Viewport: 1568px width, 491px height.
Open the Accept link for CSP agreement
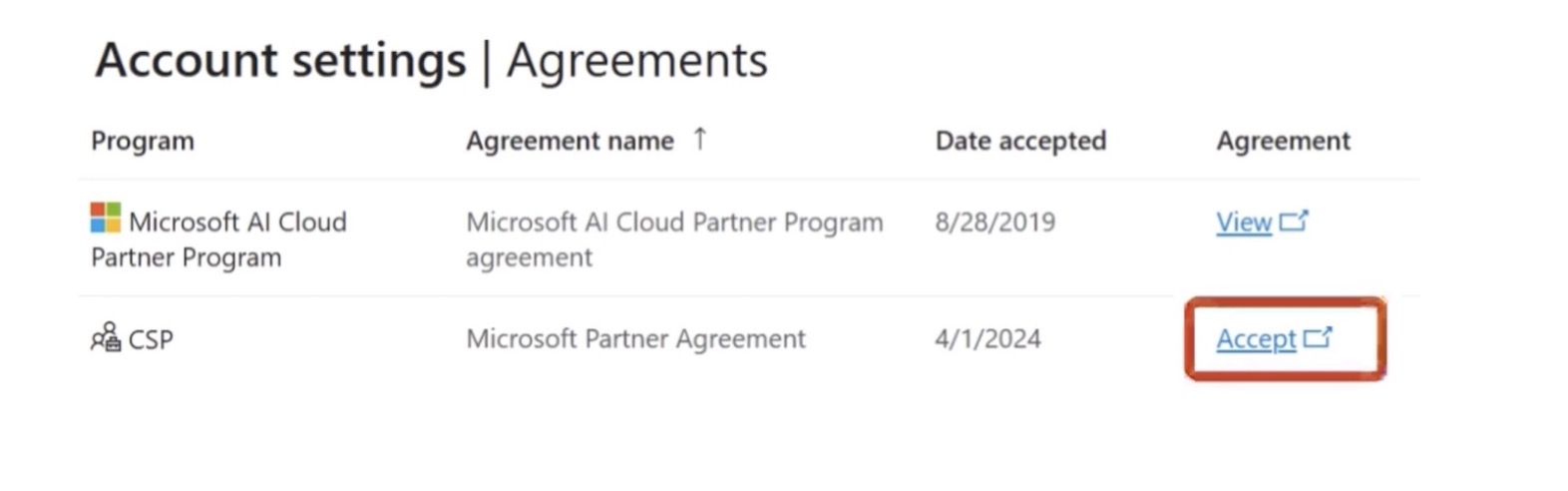coord(1256,339)
